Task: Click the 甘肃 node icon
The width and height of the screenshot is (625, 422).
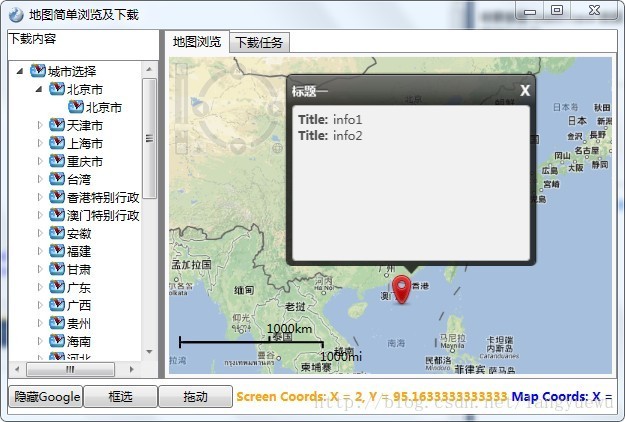Action: (57, 269)
